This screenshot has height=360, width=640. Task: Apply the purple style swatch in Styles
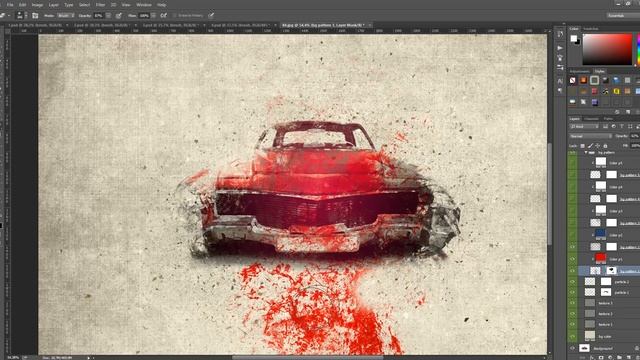595,102
